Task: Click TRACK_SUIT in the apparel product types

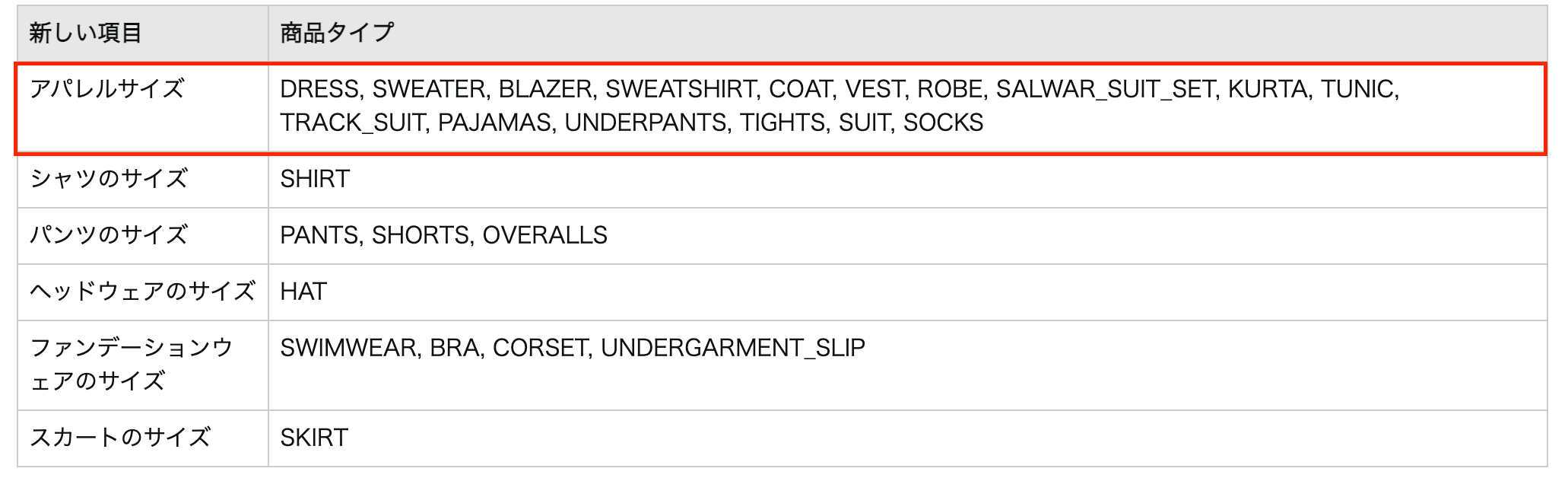Action: click(x=352, y=123)
